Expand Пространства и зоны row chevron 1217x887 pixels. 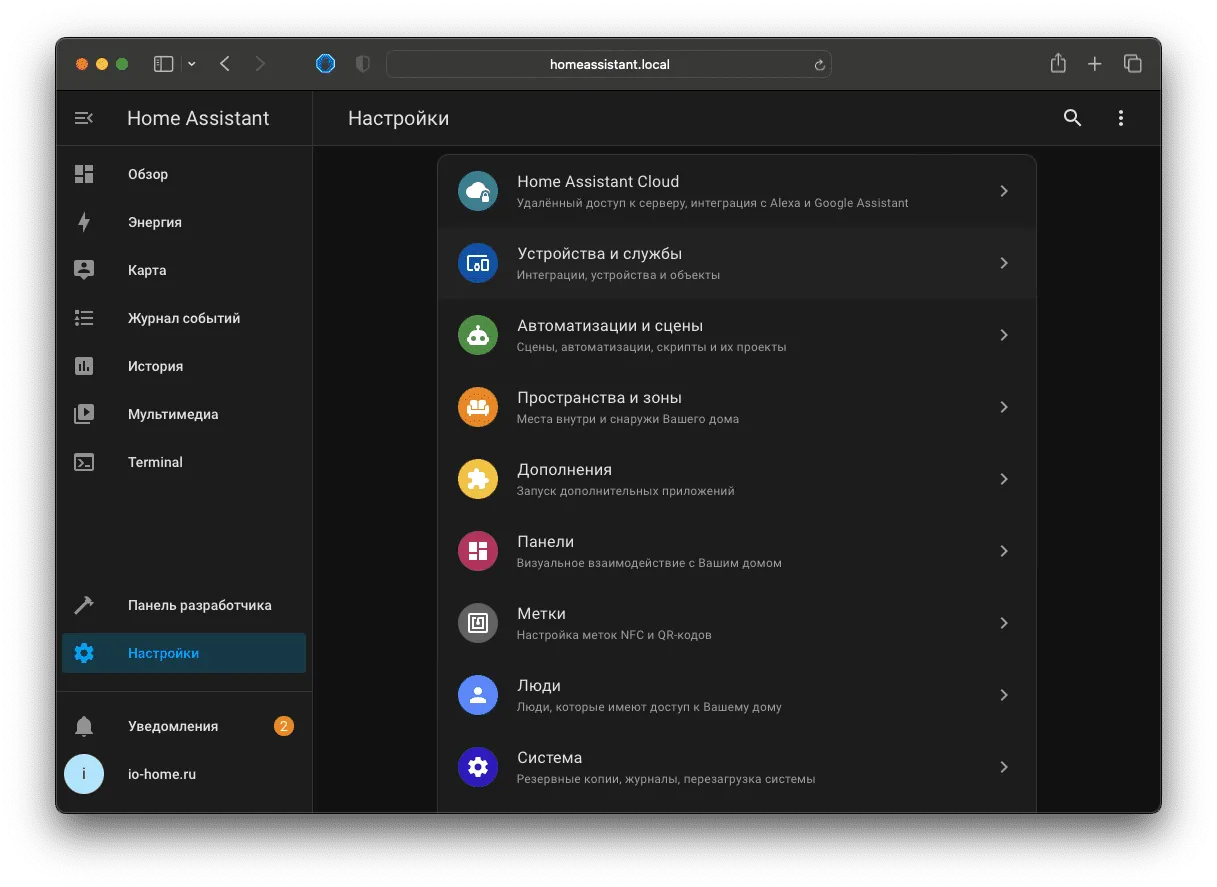click(x=1004, y=407)
